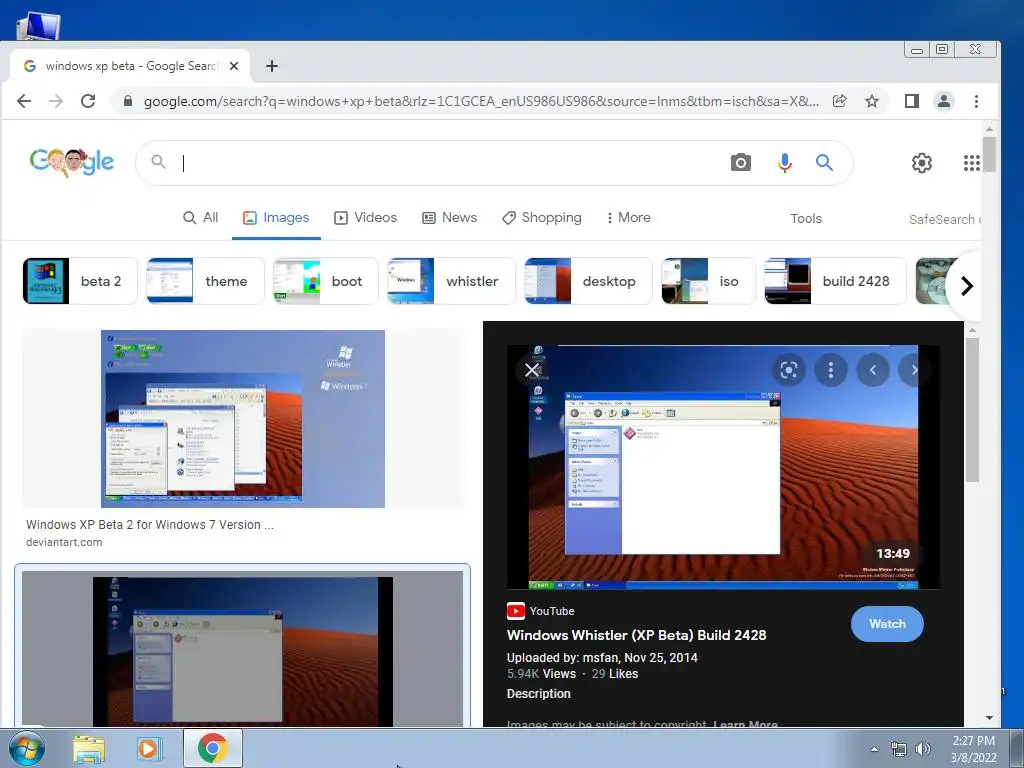Click the address bar URL
Viewport: 1024px width, 768px height.
coord(481,101)
